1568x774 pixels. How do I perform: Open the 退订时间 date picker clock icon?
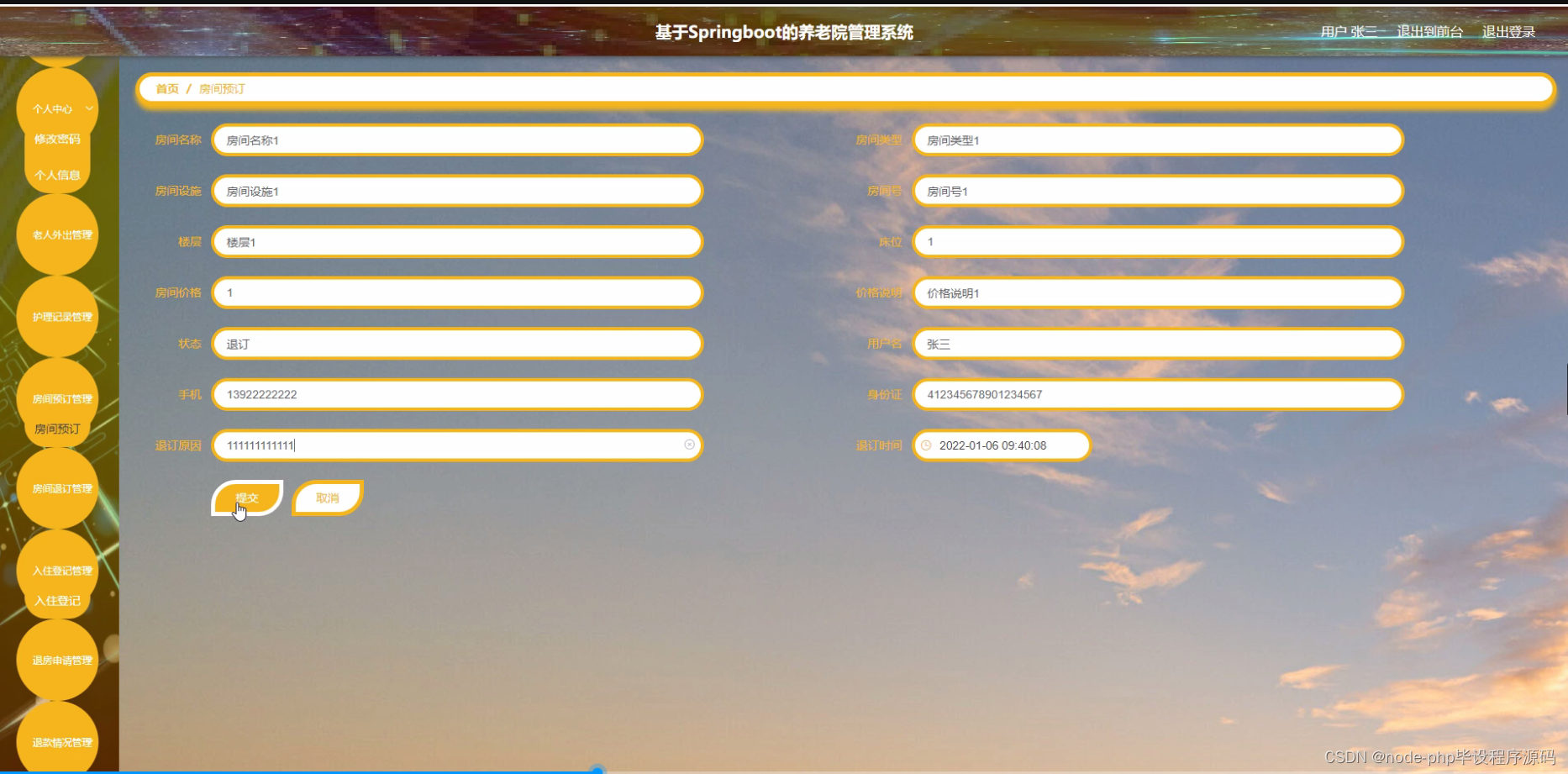pyautogui.click(x=927, y=445)
